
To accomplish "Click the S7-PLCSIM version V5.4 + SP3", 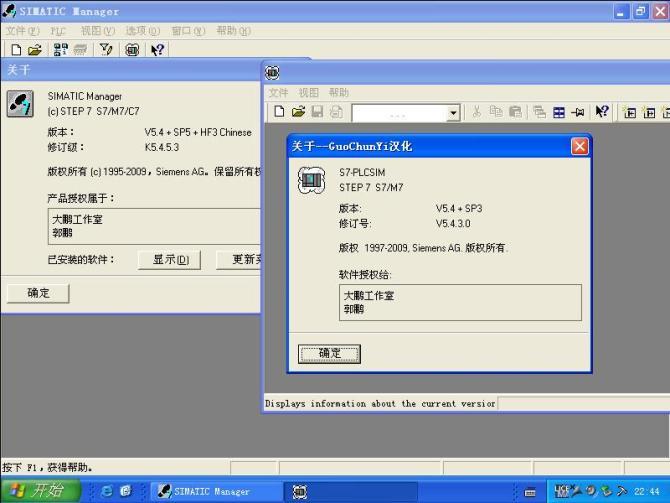I will (459, 209).
